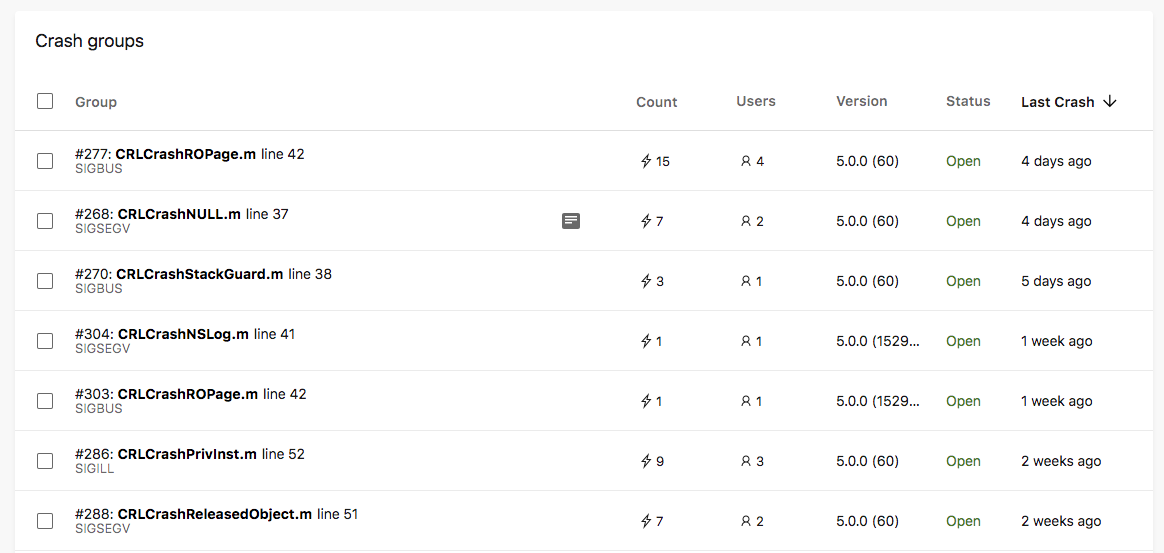Click lightning icon in CRLCrashNULL.m row
This screenshot has height=553, width=1164.
[646, 221]
